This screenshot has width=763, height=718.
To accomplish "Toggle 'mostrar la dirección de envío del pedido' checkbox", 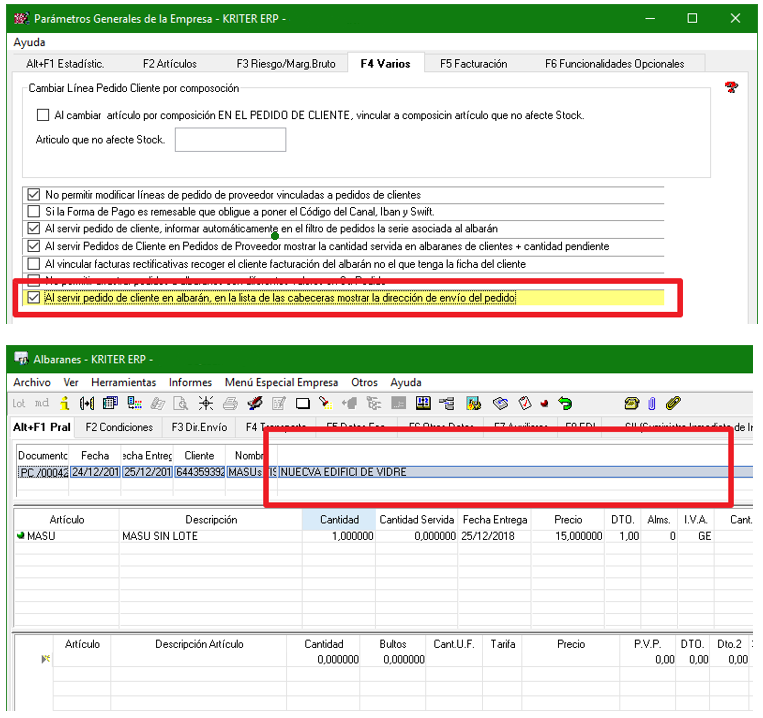I will pos(34,298).
